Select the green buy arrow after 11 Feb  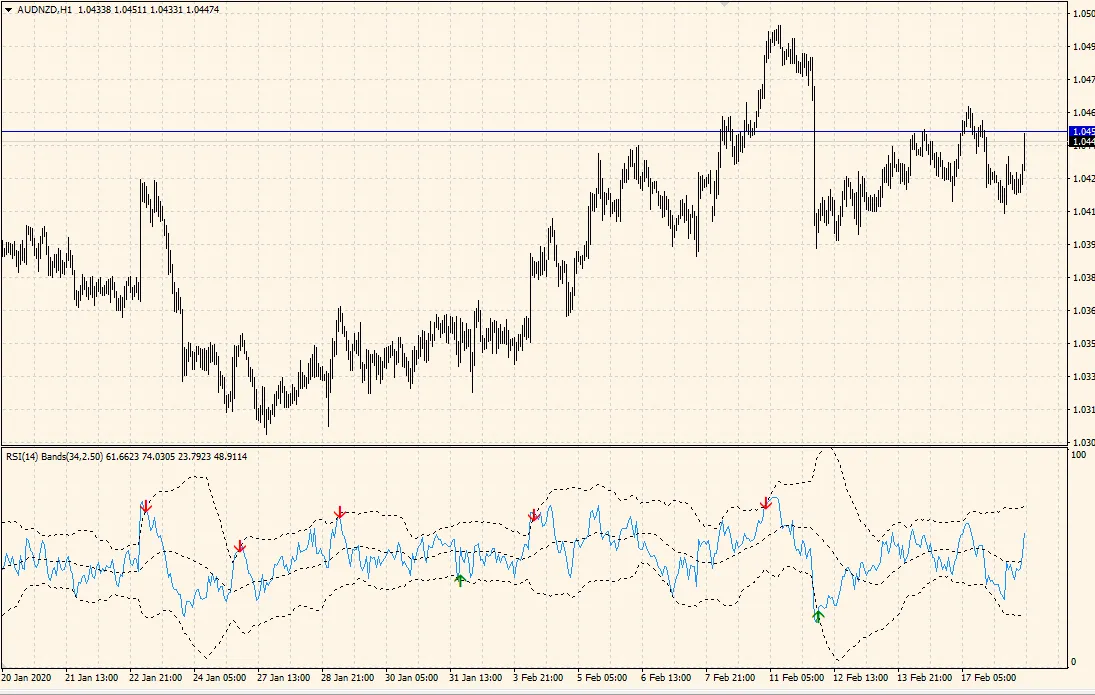817,618
